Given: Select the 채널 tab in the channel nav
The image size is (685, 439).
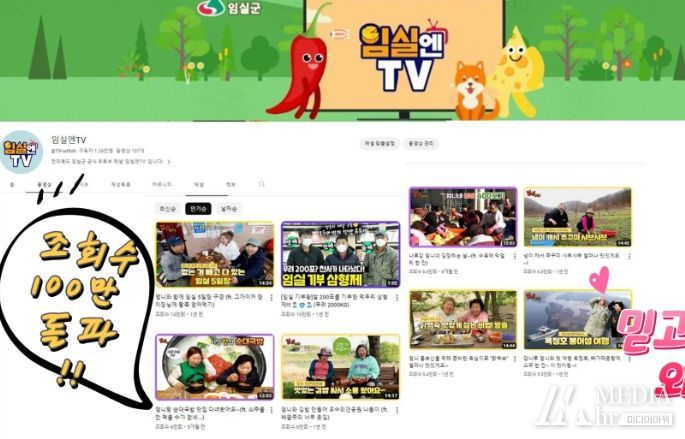Looking at the screenshot, I should 199,185.
